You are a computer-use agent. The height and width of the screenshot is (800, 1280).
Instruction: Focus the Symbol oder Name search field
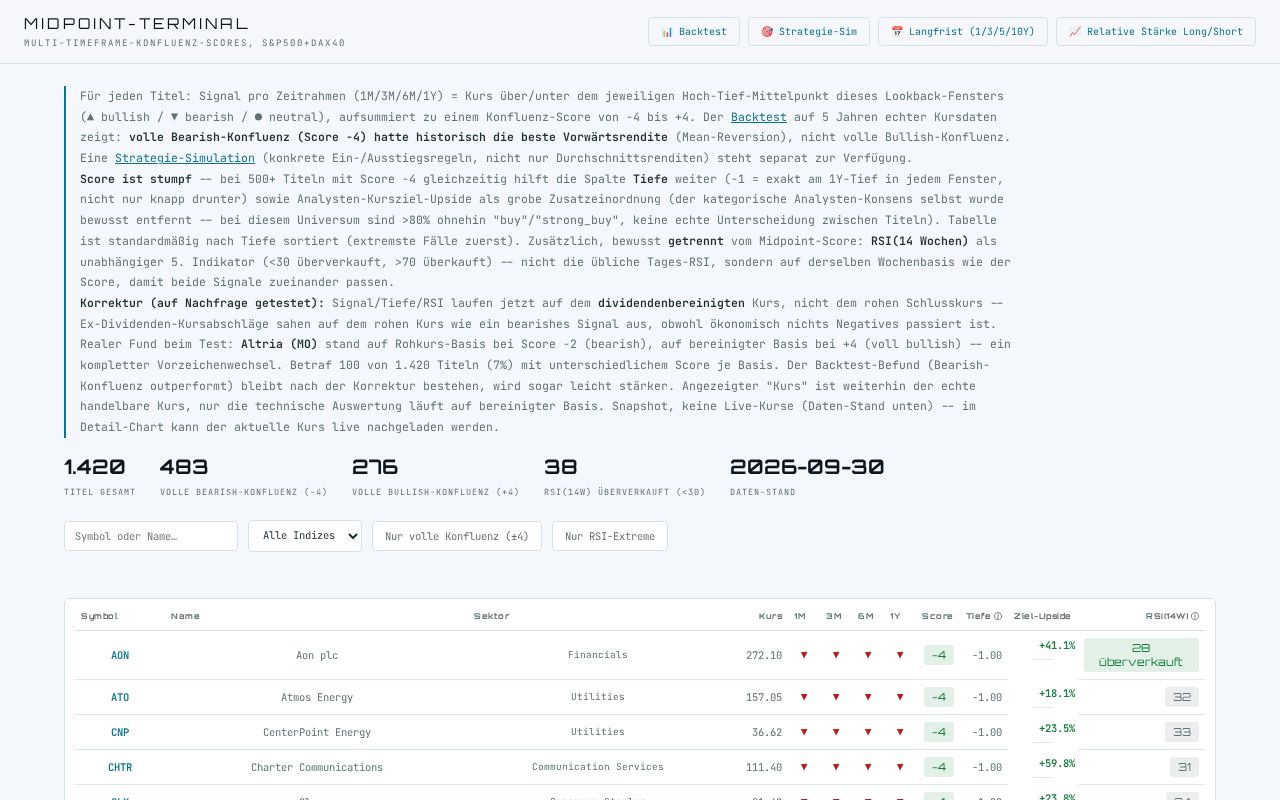[151, 536]
